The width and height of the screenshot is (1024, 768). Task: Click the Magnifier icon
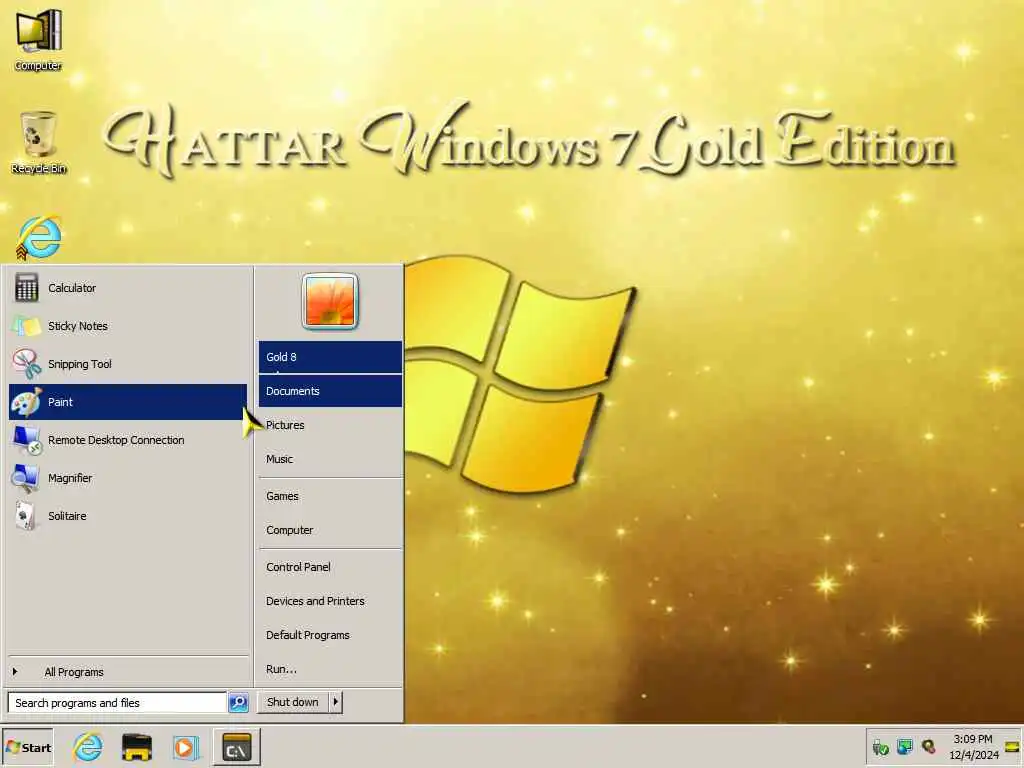(x=26, y=477)
